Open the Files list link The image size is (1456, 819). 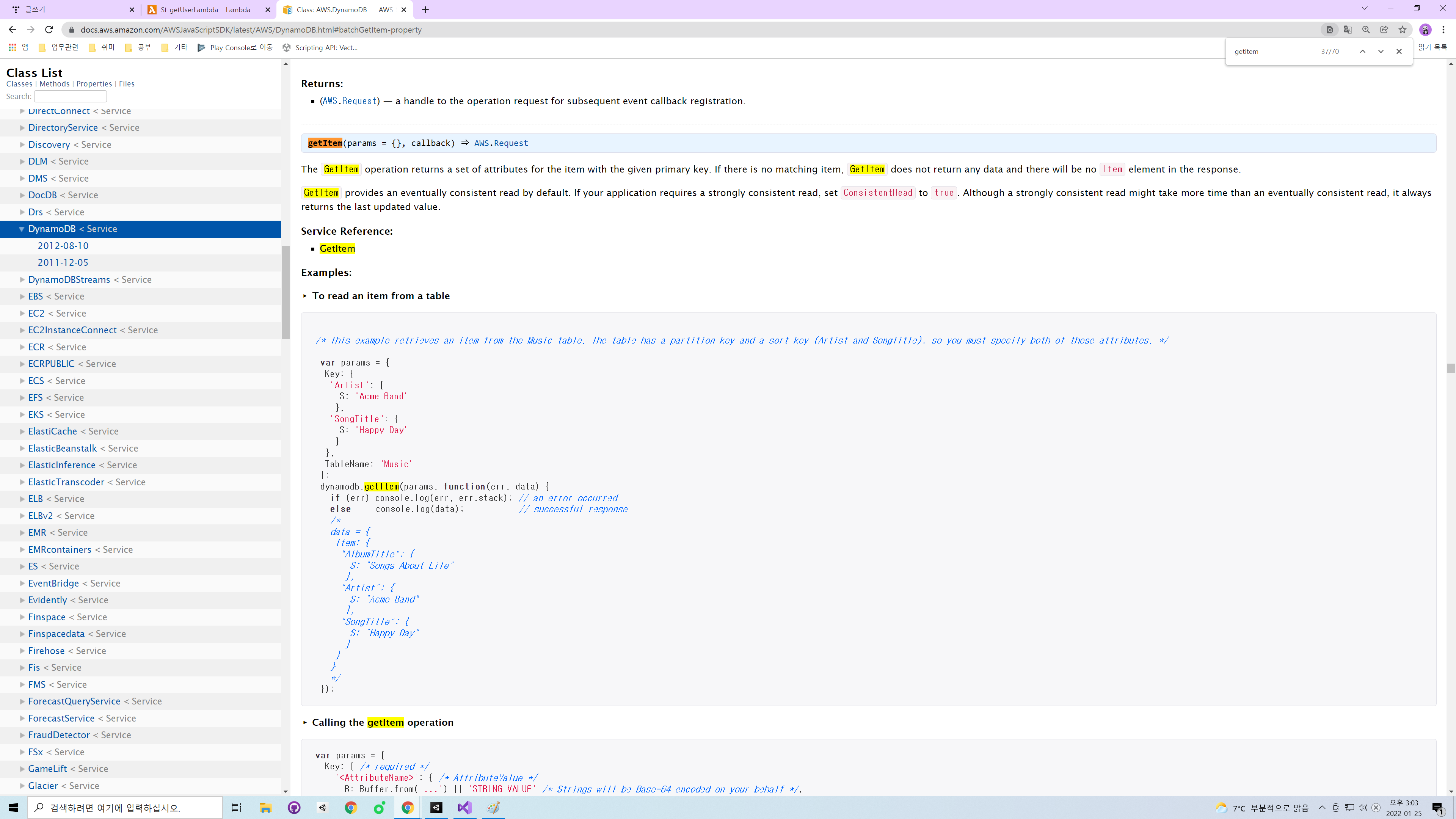pyautogui.click(x=127, y=84)
